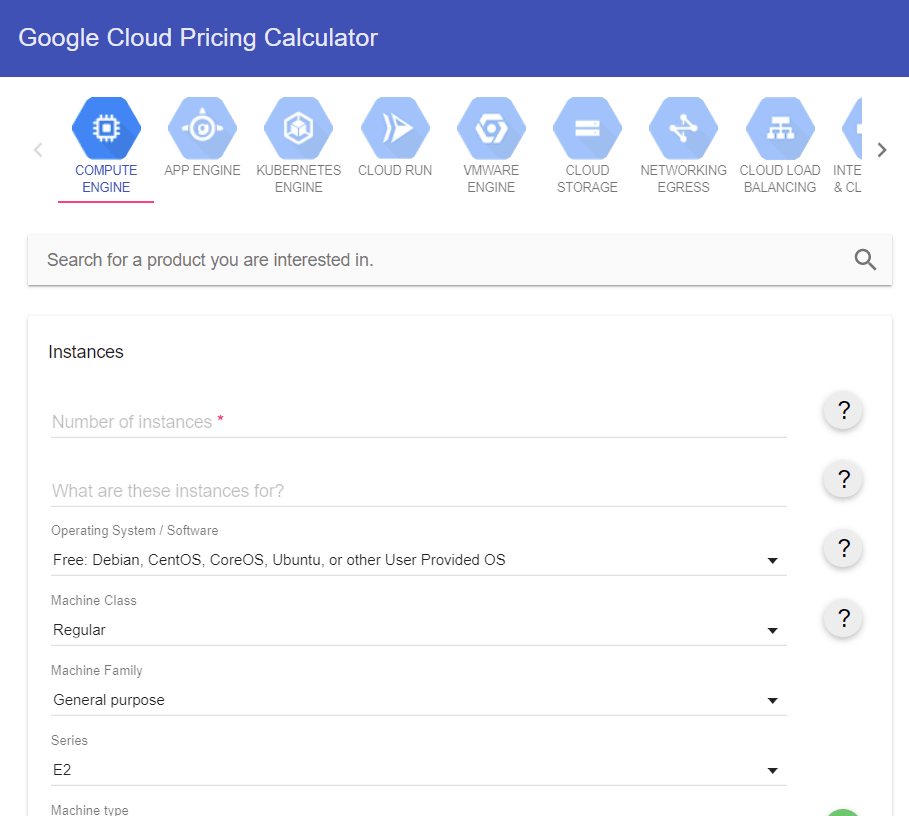Image resolution: width=909 pixels, height=816 pixels.
Task: Open the VMware Engine product icon
Action: pyautogui.click(x=491, y=128)
